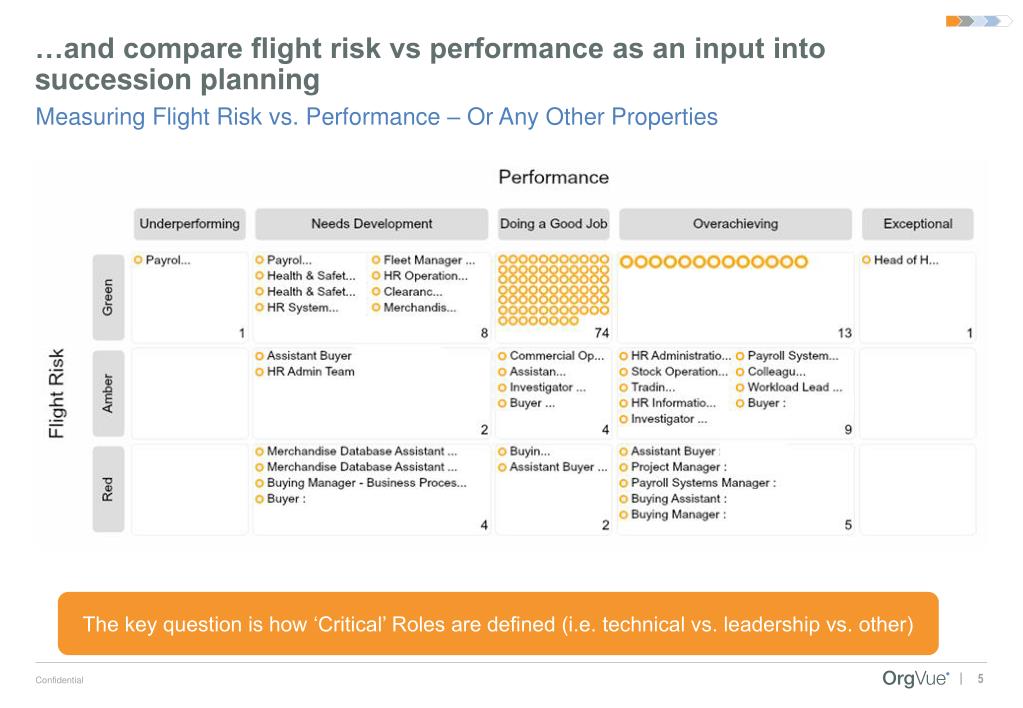Image resolution: width=1023 pixels, height=708 pixels.
Task: Click the Buying Manager - Business Proces... marker
Action: pos(259,483)
